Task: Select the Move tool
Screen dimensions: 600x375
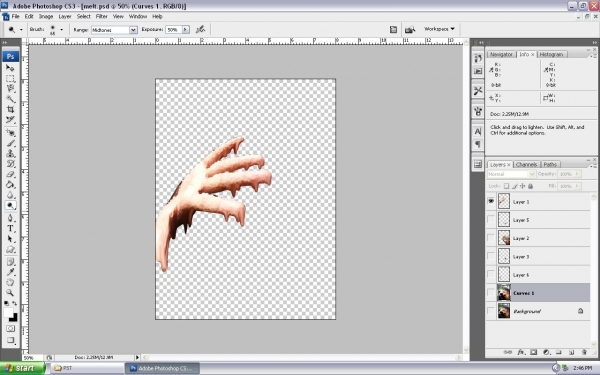Action: coord(10,68)
